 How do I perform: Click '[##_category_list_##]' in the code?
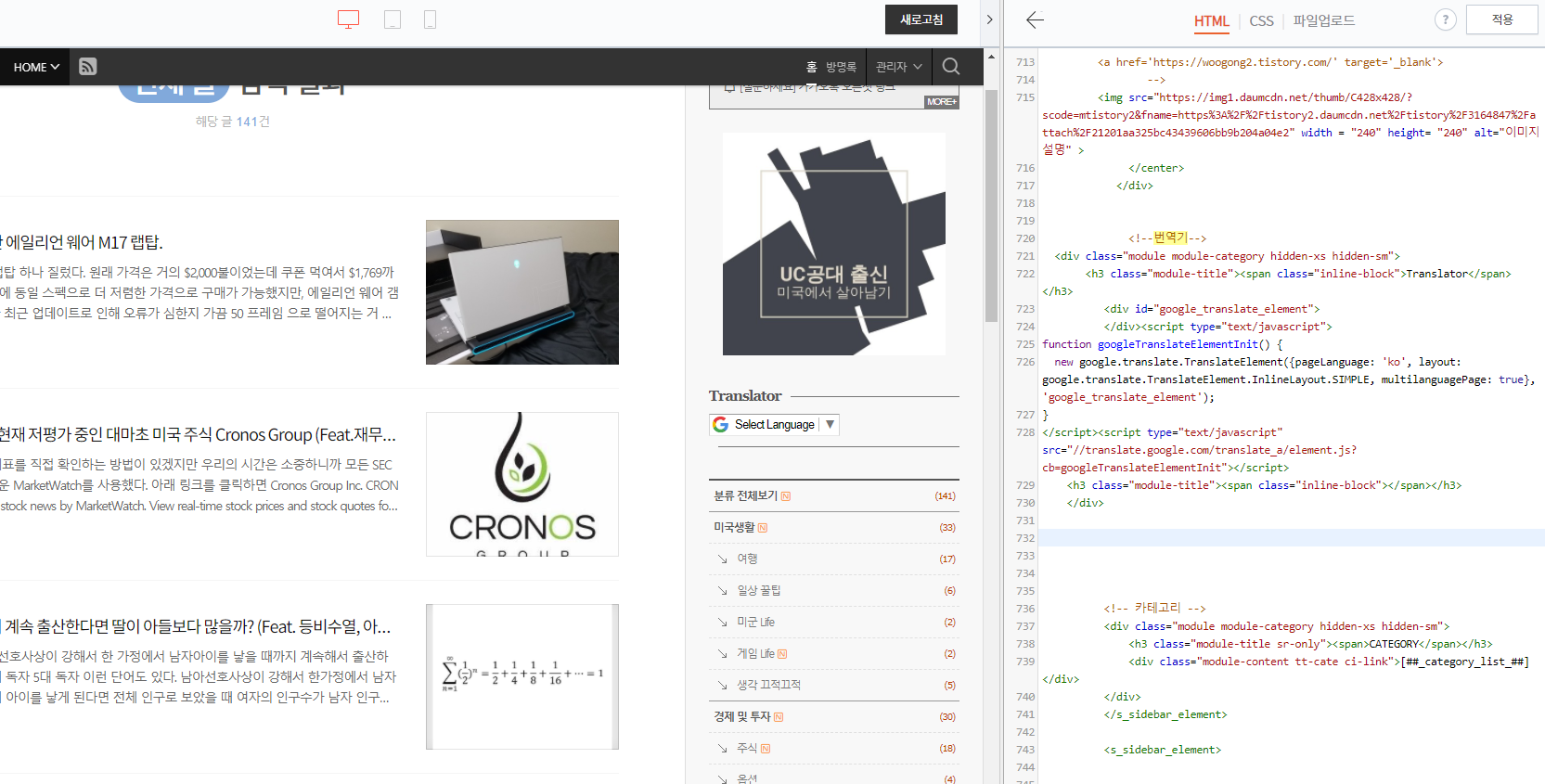1464,662
